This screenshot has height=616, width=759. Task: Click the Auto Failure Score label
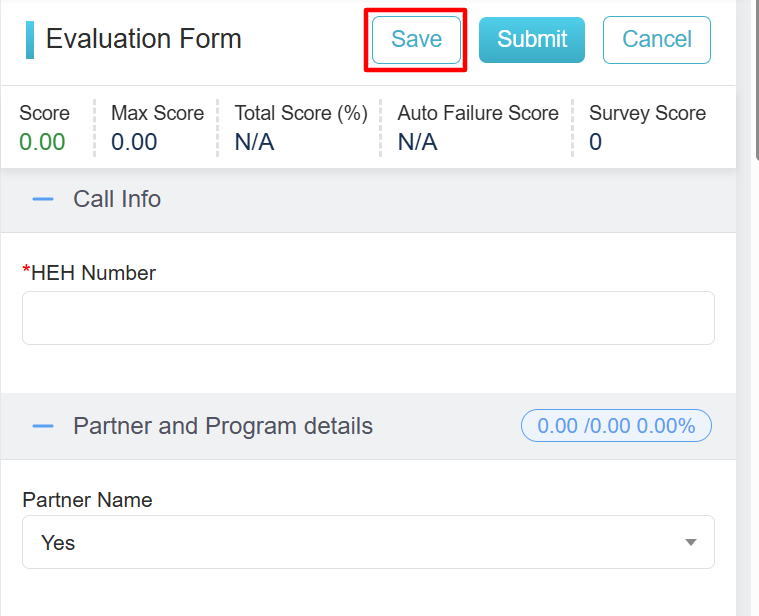478,113
